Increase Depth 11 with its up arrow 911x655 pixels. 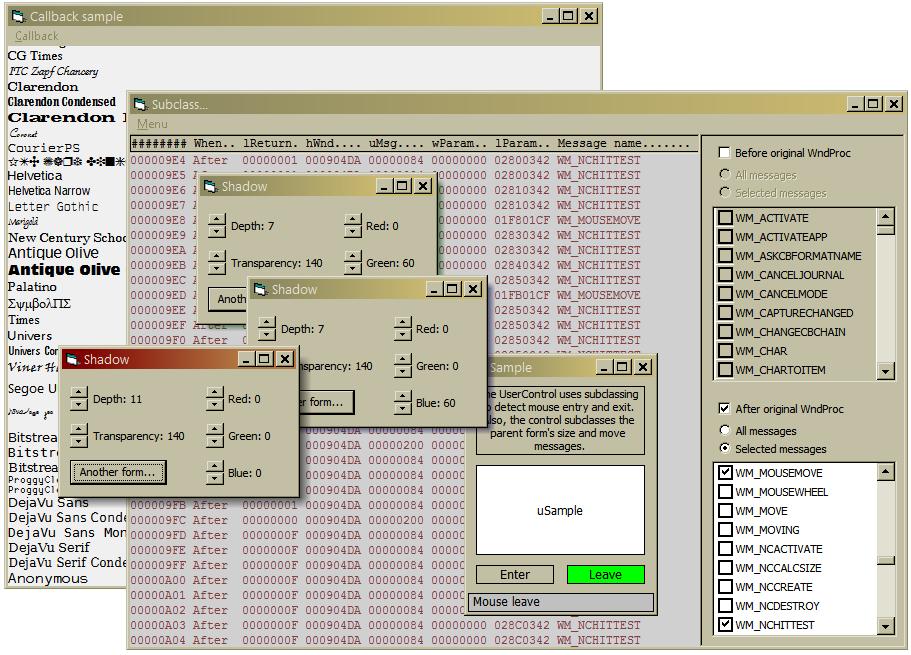click(79, 393)
